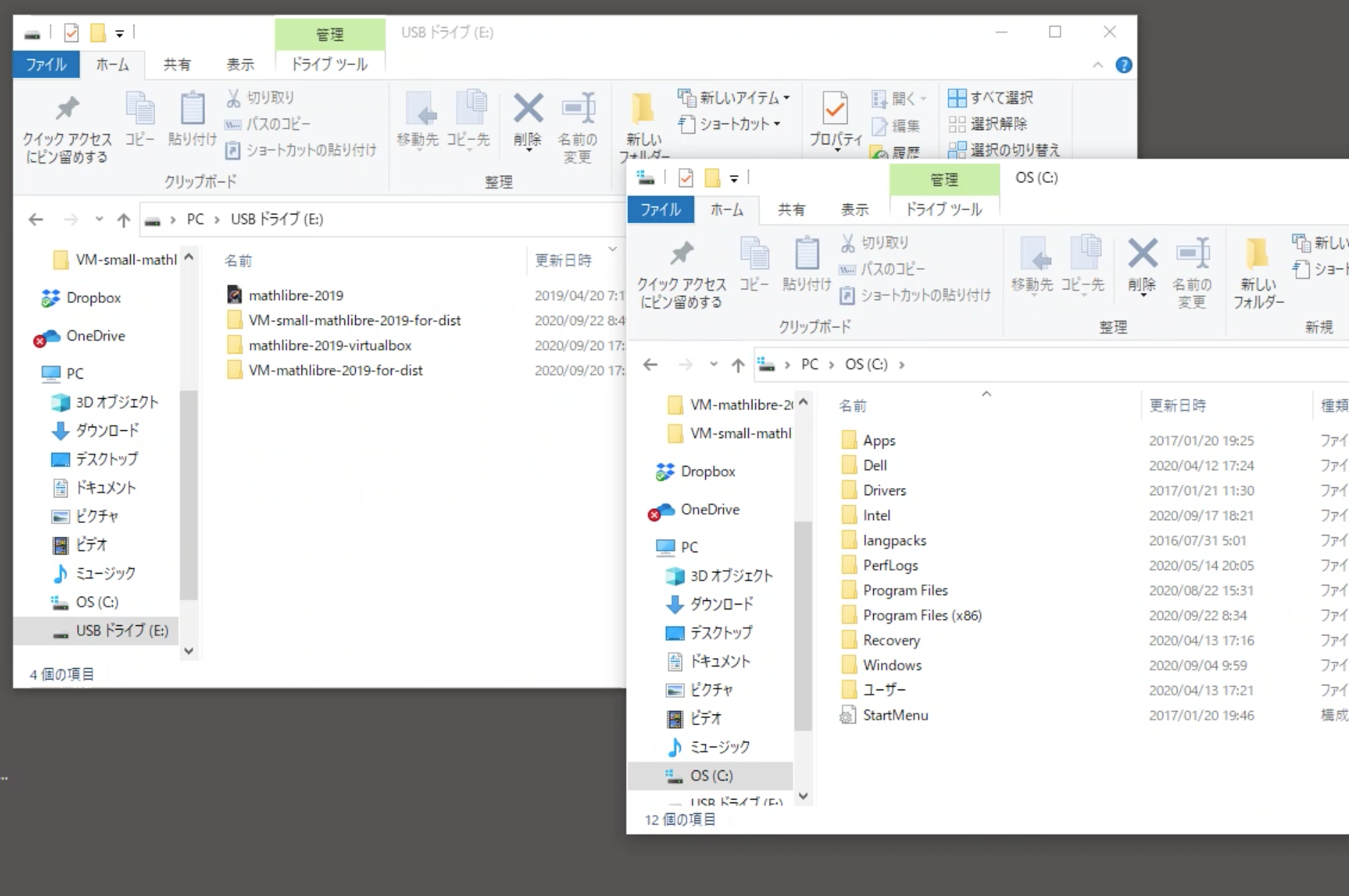Select Program Files (x86) folder
The height and width of the screenshot is (896, 1349).
click(x=922, y=615)
